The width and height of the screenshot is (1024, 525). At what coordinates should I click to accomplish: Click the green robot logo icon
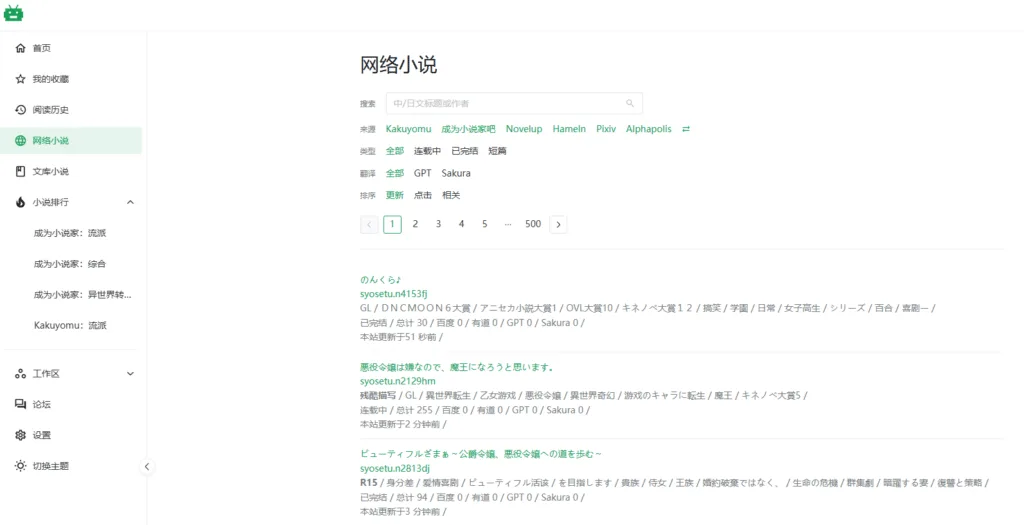point(14,13)
